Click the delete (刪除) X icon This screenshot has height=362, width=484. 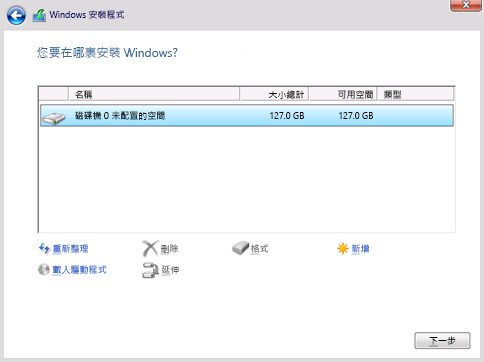pyautogui.click(x=150, y=248)
